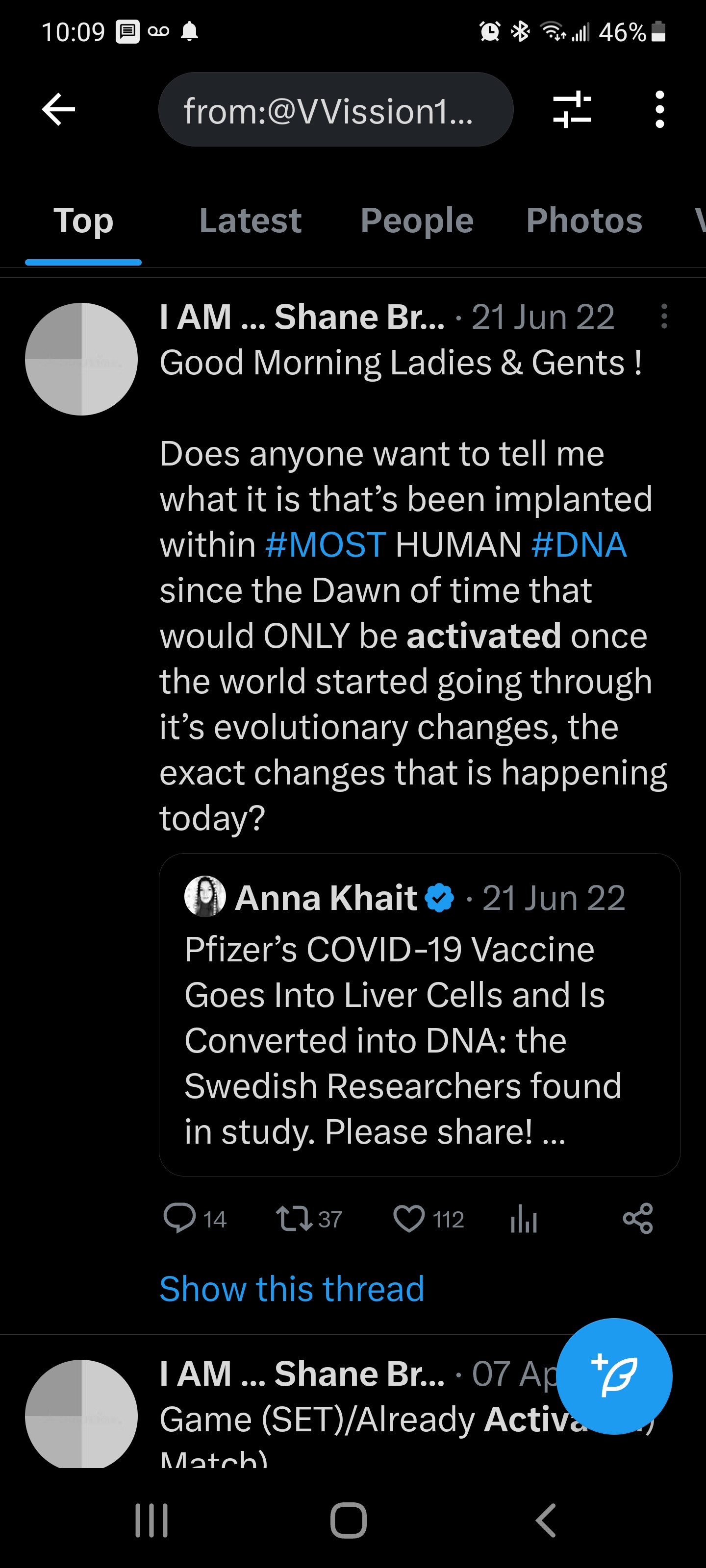
Task: Tap the share icon on the tweet
Action: [638, 1219]
